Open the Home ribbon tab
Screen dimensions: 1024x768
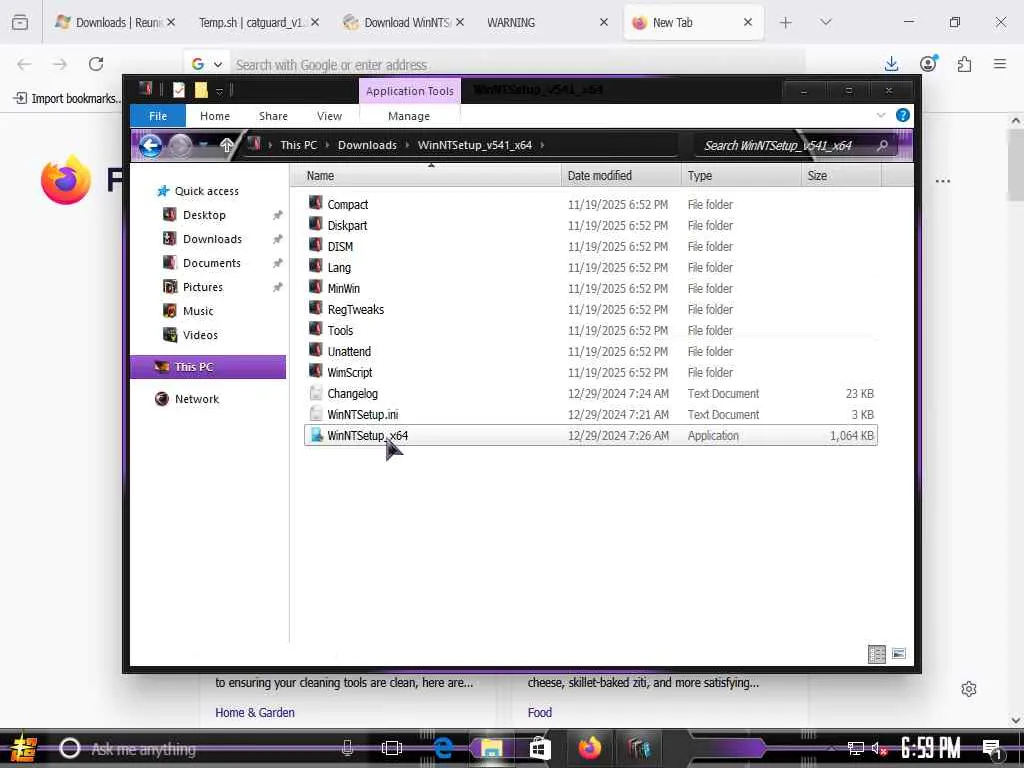(215, 116)
